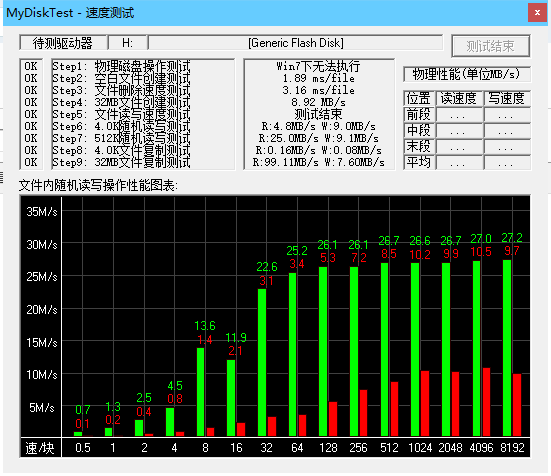Click the 3.16 ms/file result
Image resolution: width=551 pixels, height=476 pixels.
point(318,90)
